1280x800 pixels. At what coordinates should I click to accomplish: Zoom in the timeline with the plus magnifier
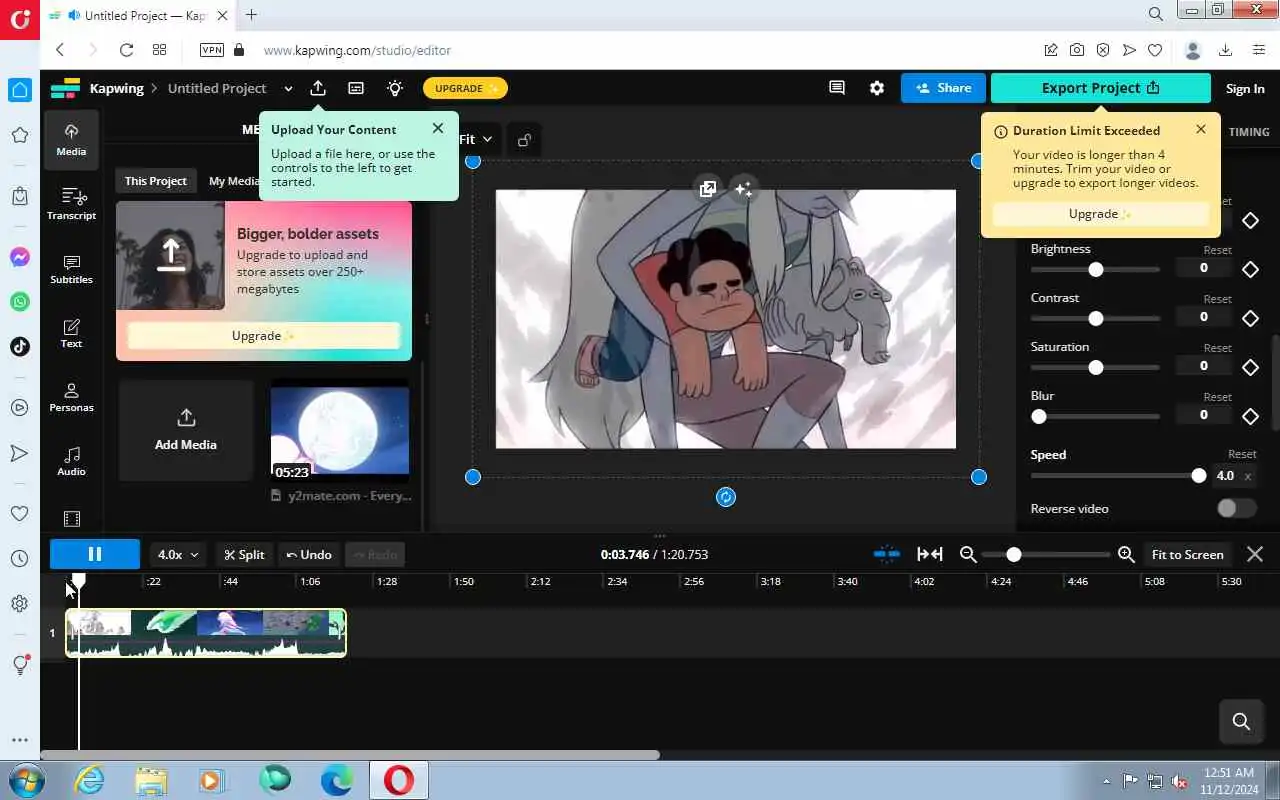[x=1126, y=554]
